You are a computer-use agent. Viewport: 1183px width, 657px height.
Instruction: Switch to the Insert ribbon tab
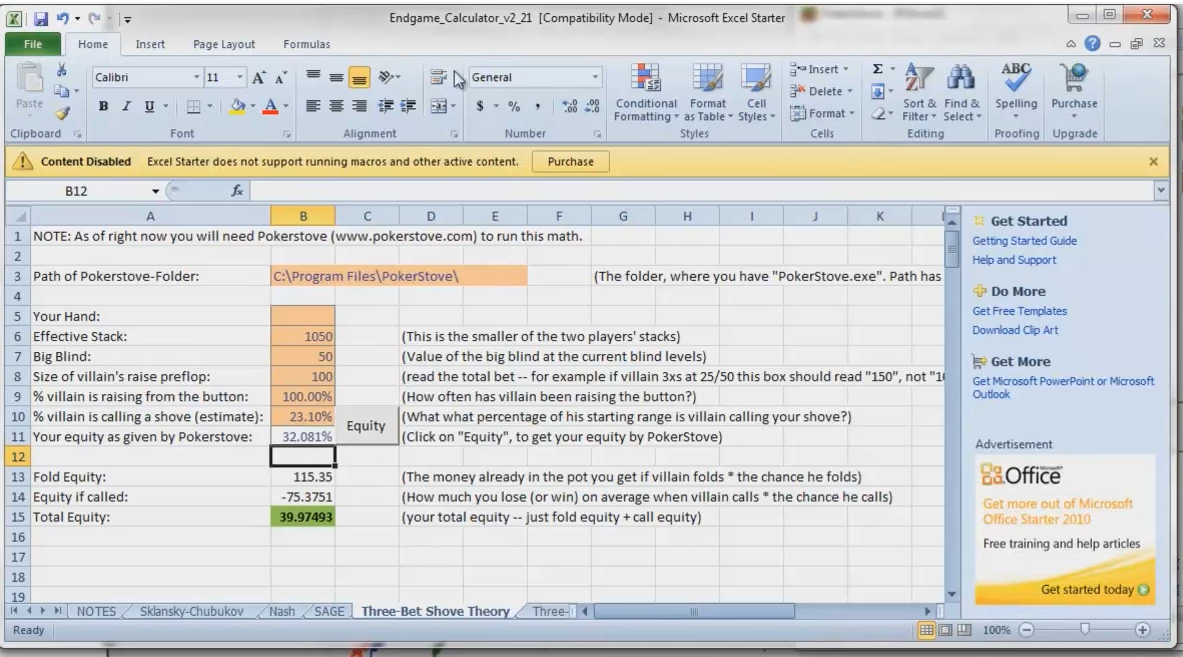click(x=150, y=45)
